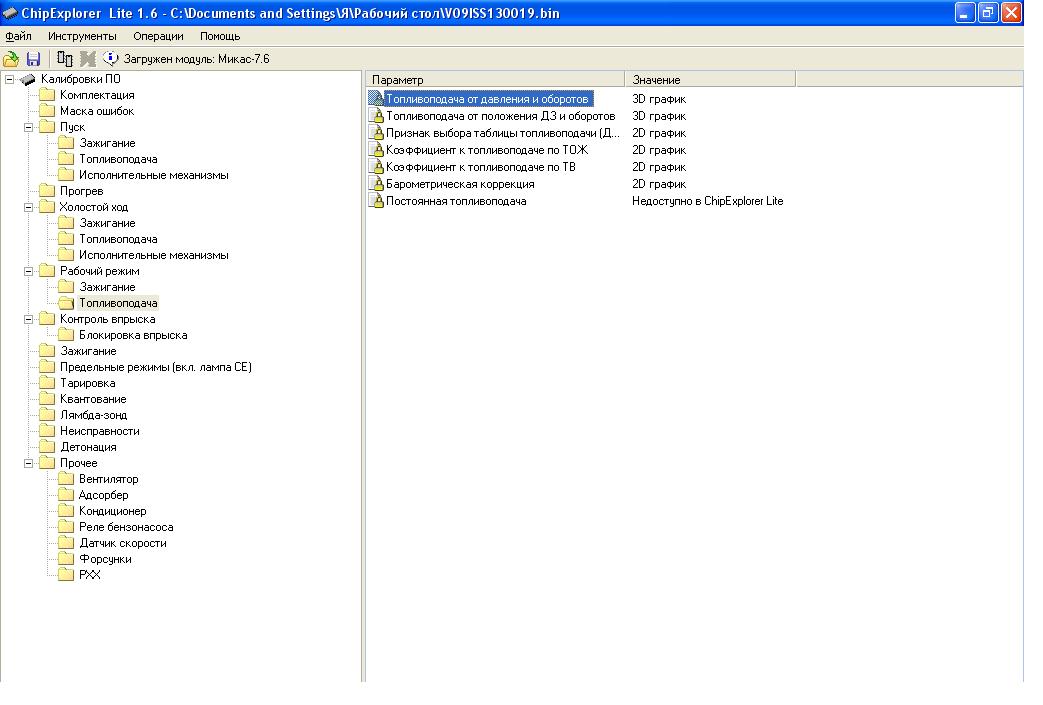Image resolution: width=1043 pixels, height=705 pixels.
Task: Click the open file toolbar icon
Action: pos(12,59)
